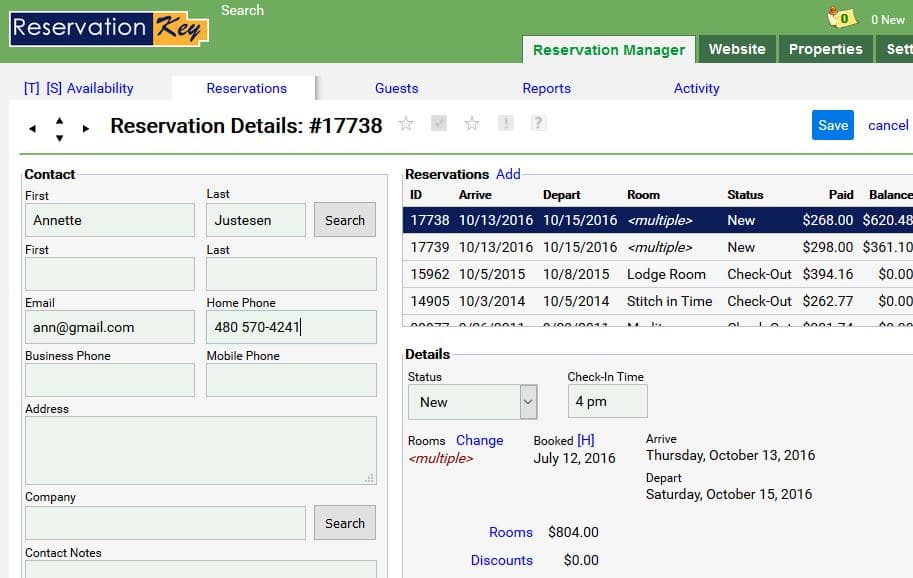Toggle the checkmark flag in the header
Screen dimensions: 913x578
tap(438, 123)
